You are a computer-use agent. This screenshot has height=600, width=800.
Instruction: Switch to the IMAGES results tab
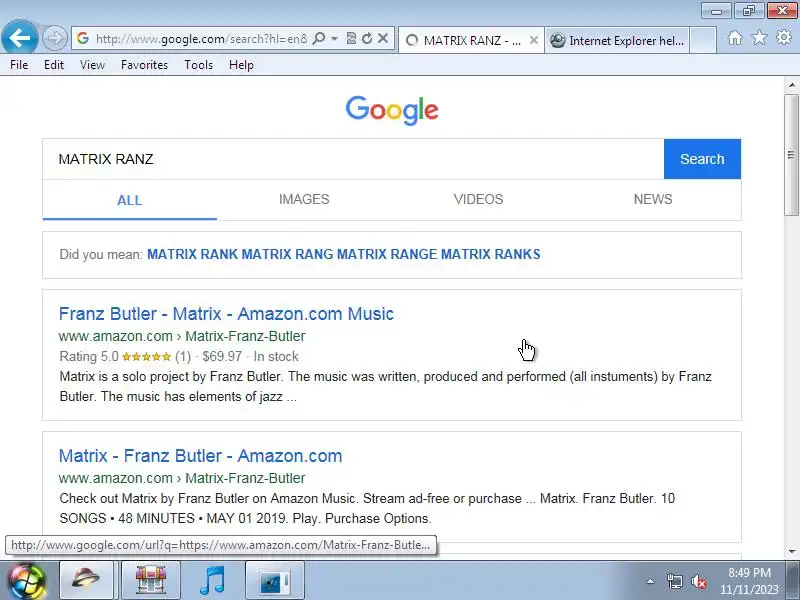click(304, 199)
